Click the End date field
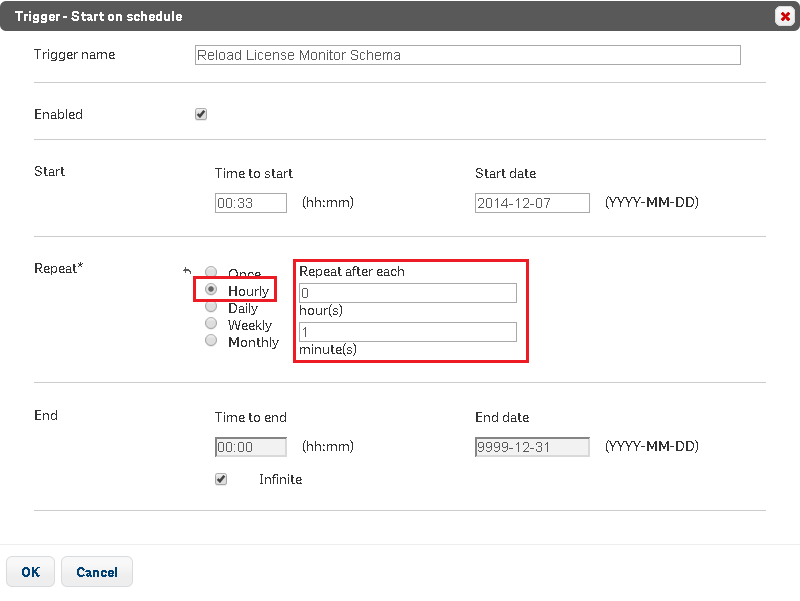Viewport: 800px width, 601px height. [x=532, y=447]
